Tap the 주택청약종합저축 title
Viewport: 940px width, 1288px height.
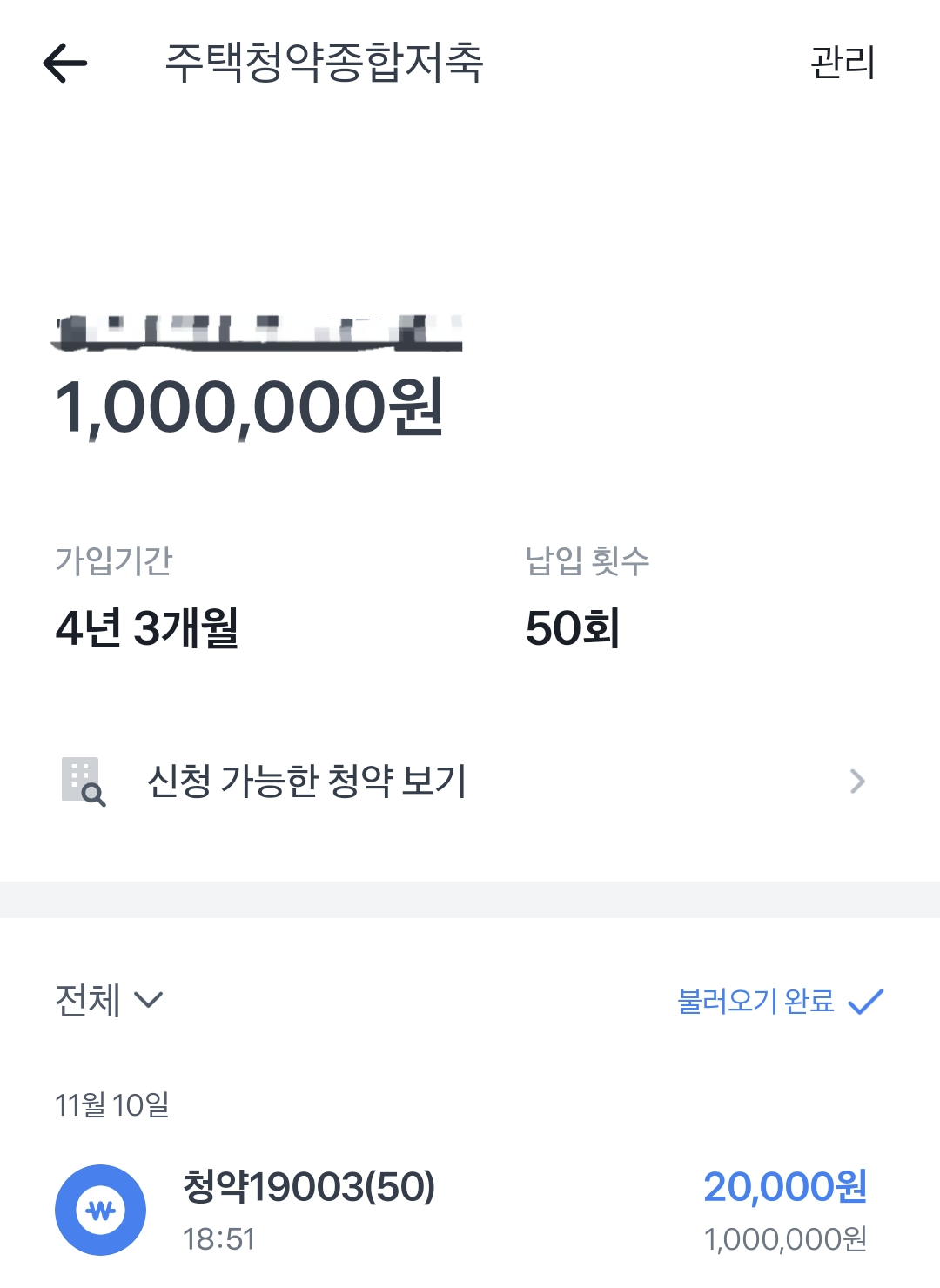coord(325,63)
